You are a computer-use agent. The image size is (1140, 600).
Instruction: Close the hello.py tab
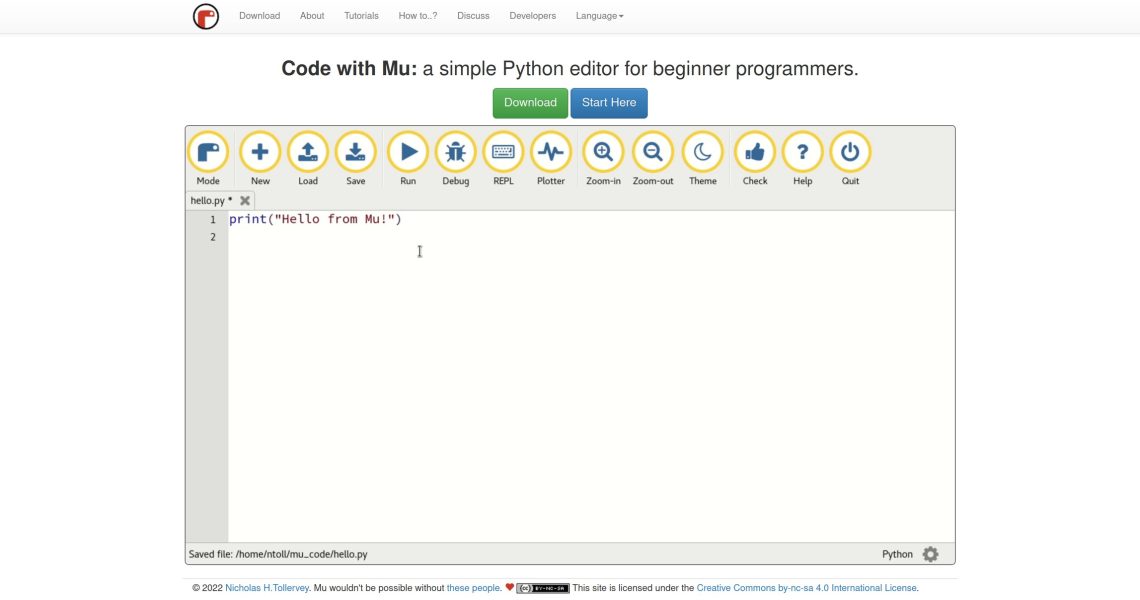(x=245, y=201)
